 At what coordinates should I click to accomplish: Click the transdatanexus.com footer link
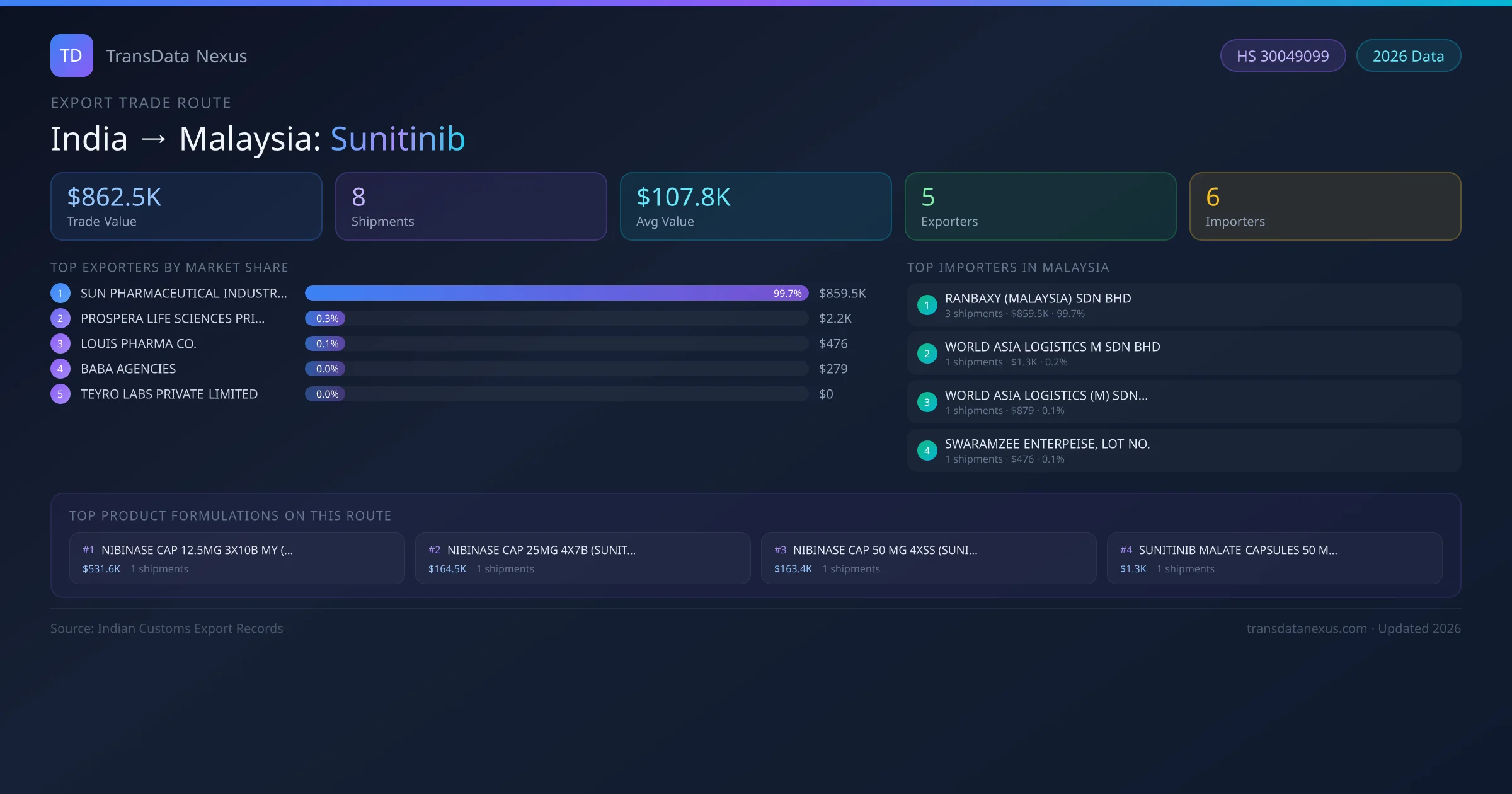coord(1307,628)
